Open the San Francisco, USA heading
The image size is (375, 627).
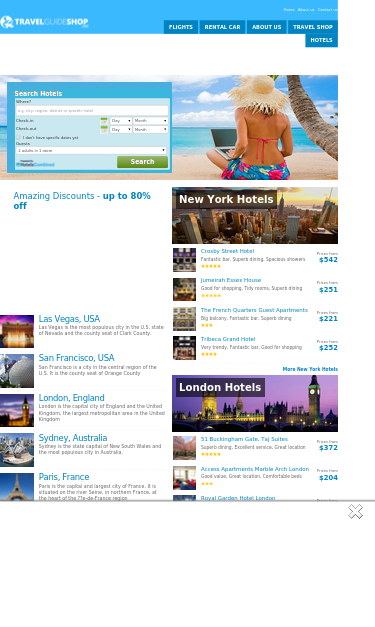76,357
